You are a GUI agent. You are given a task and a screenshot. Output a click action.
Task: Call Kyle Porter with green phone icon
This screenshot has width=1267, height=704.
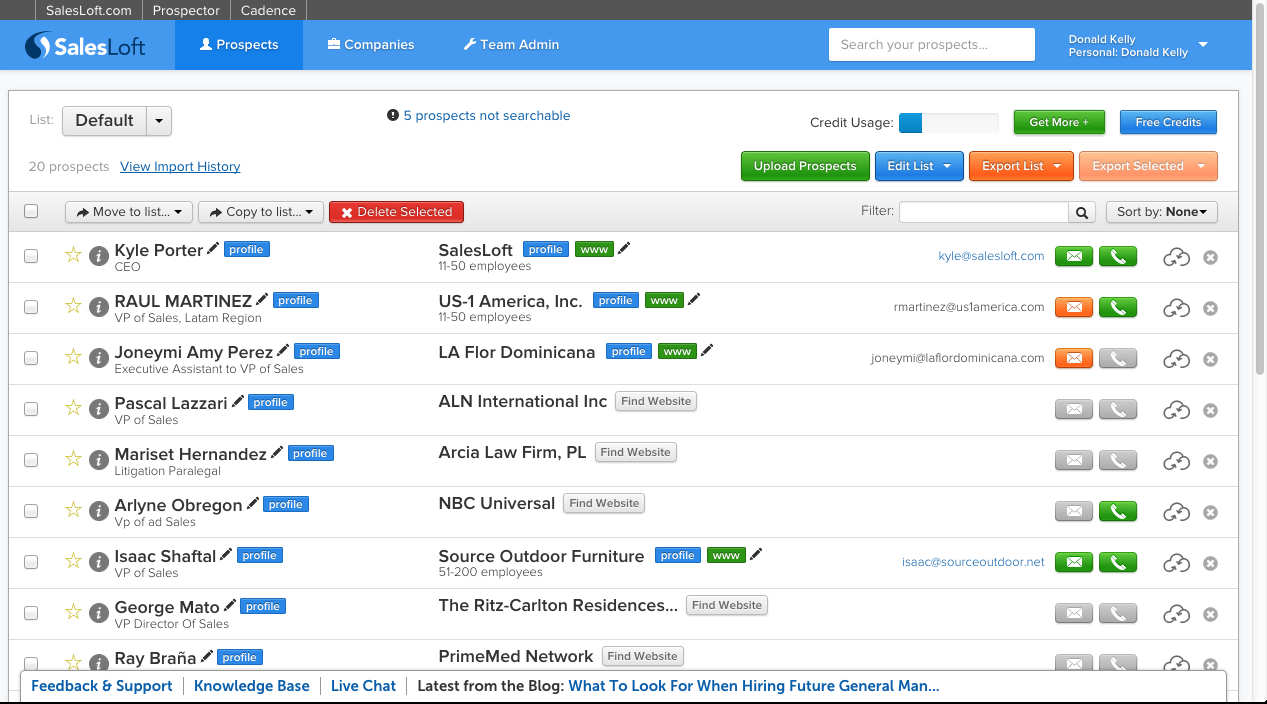click(x=1118, y=257)
